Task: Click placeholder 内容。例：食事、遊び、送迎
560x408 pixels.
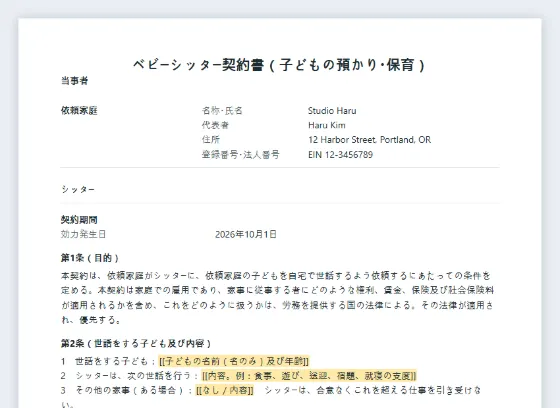Action: [x=309, y=376]
